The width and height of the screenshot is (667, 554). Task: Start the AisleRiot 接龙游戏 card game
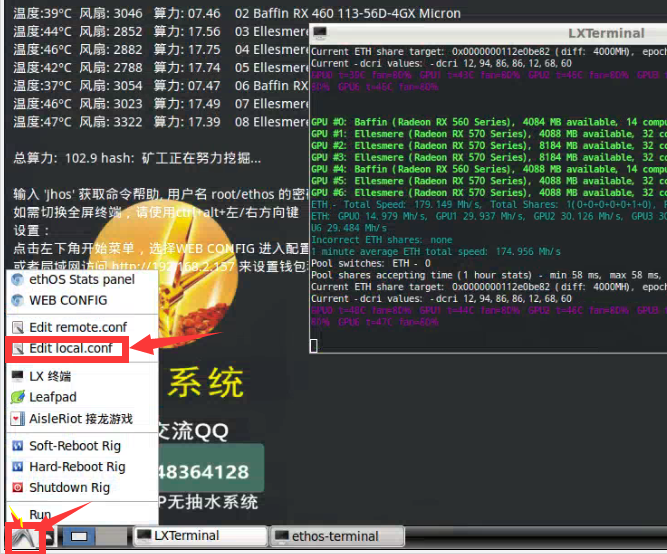pyautogui.click(x=81, y=419)
